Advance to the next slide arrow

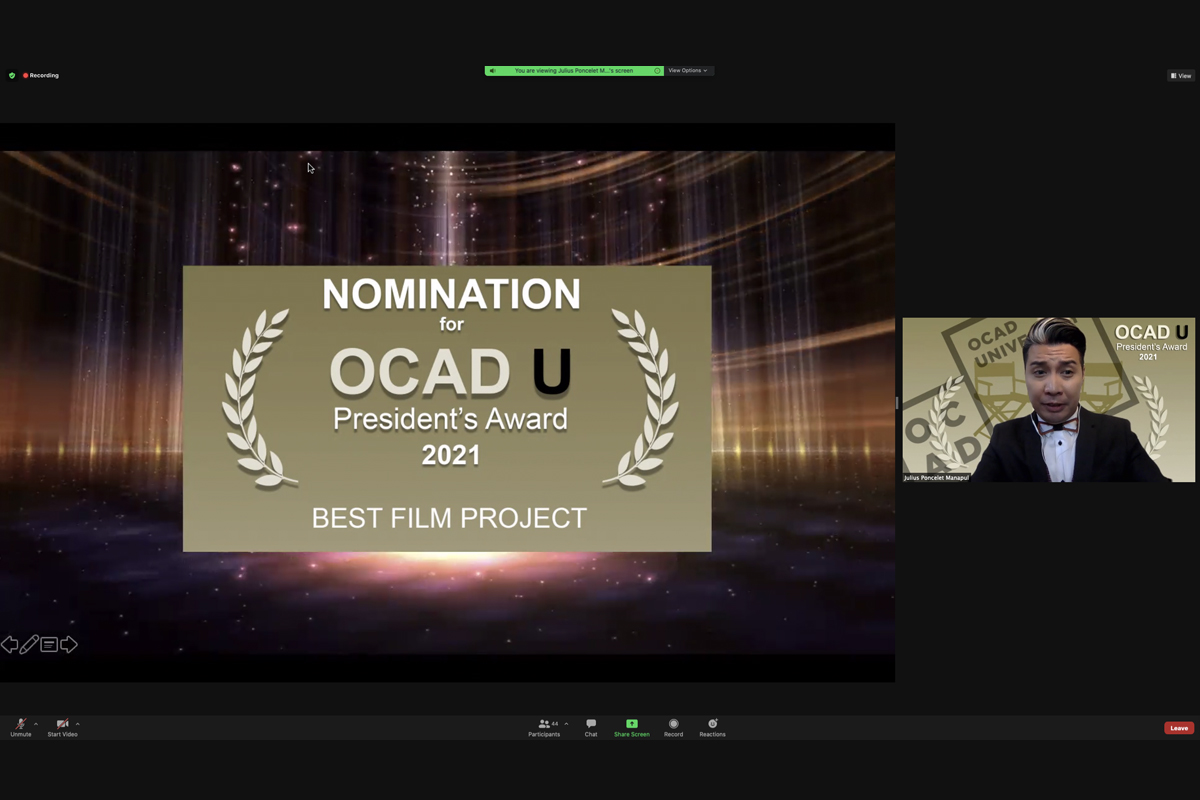tap(69, 645)
